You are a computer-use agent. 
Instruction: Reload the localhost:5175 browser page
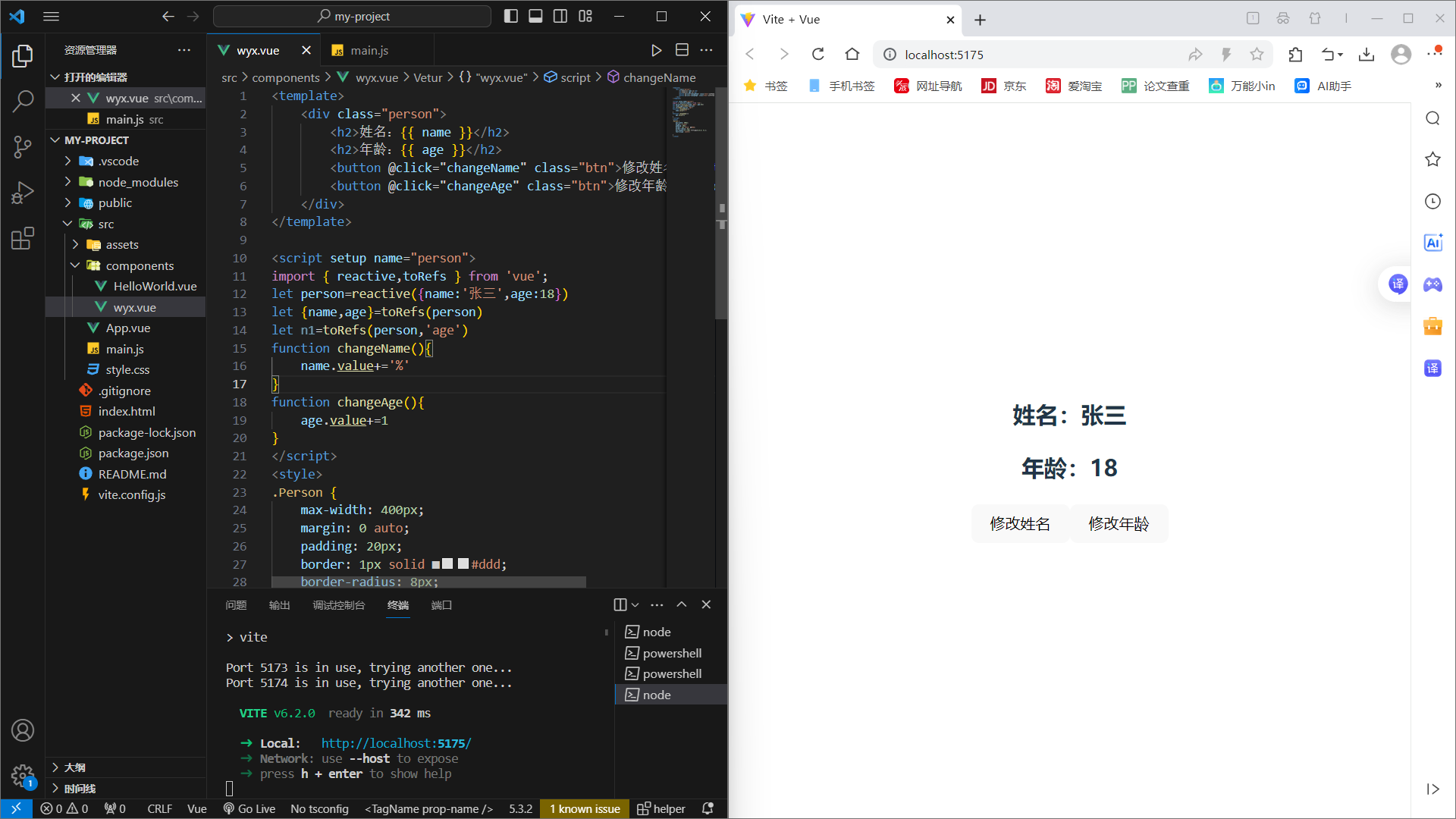point(817,54)
